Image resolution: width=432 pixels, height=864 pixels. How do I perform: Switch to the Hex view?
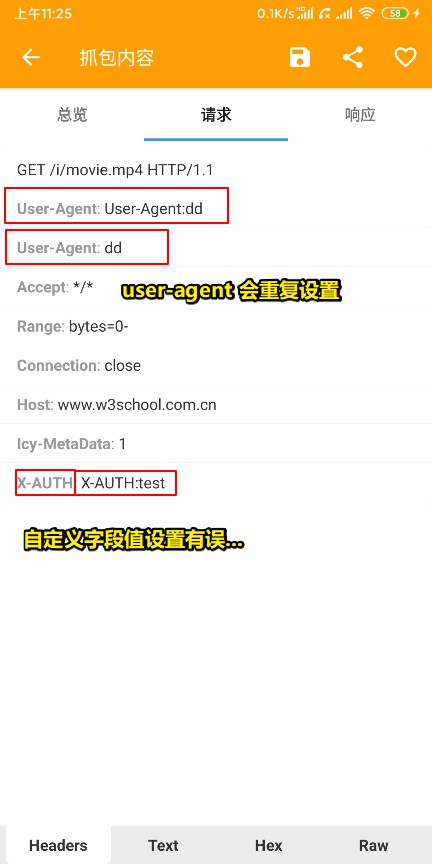268,845
